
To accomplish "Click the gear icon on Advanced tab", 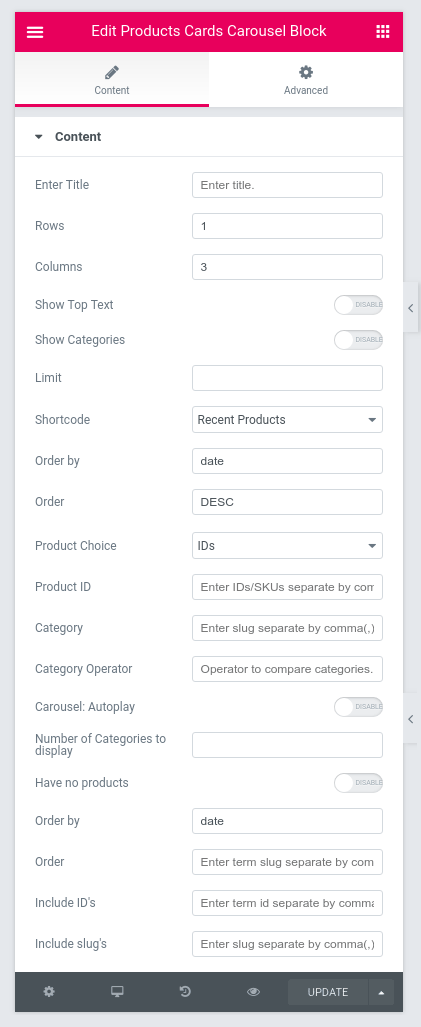I will point(306,72).
